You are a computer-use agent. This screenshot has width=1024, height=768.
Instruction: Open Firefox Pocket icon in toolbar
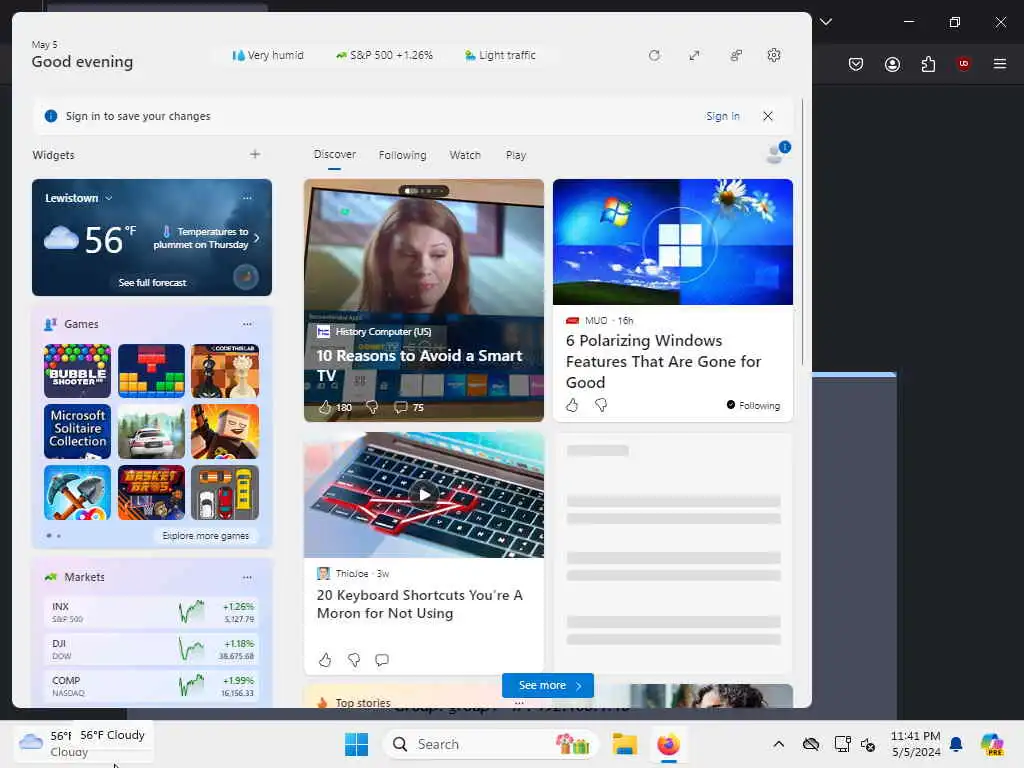[856, 64]
